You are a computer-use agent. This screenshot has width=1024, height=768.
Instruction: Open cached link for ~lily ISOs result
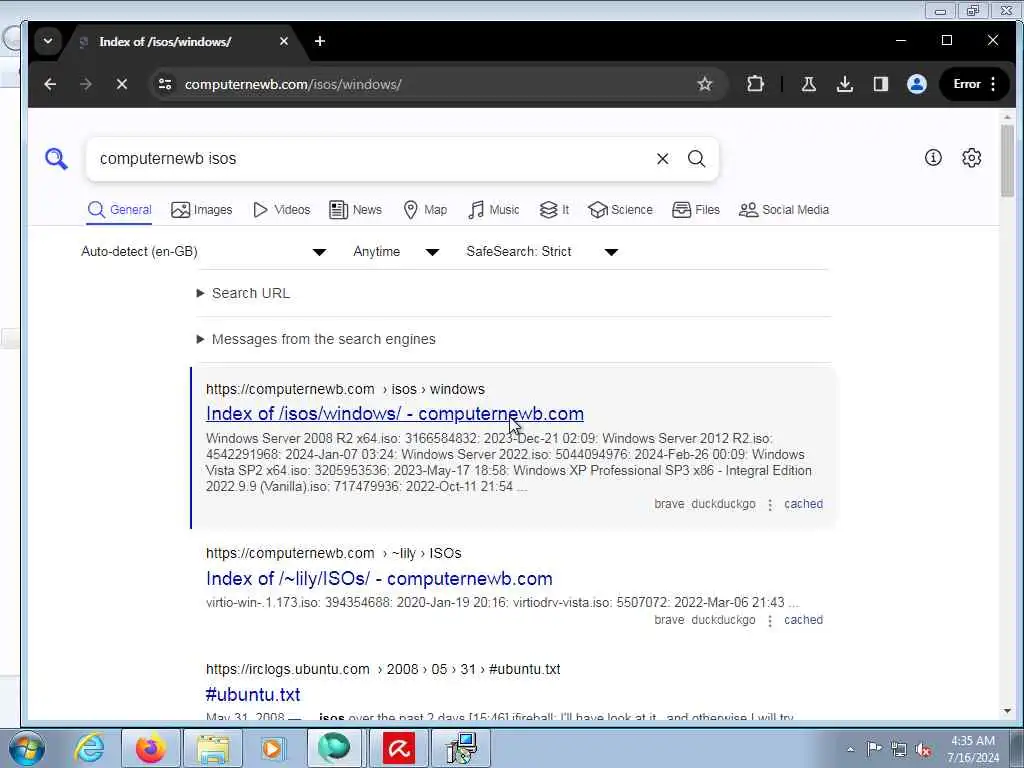(803, 620)
